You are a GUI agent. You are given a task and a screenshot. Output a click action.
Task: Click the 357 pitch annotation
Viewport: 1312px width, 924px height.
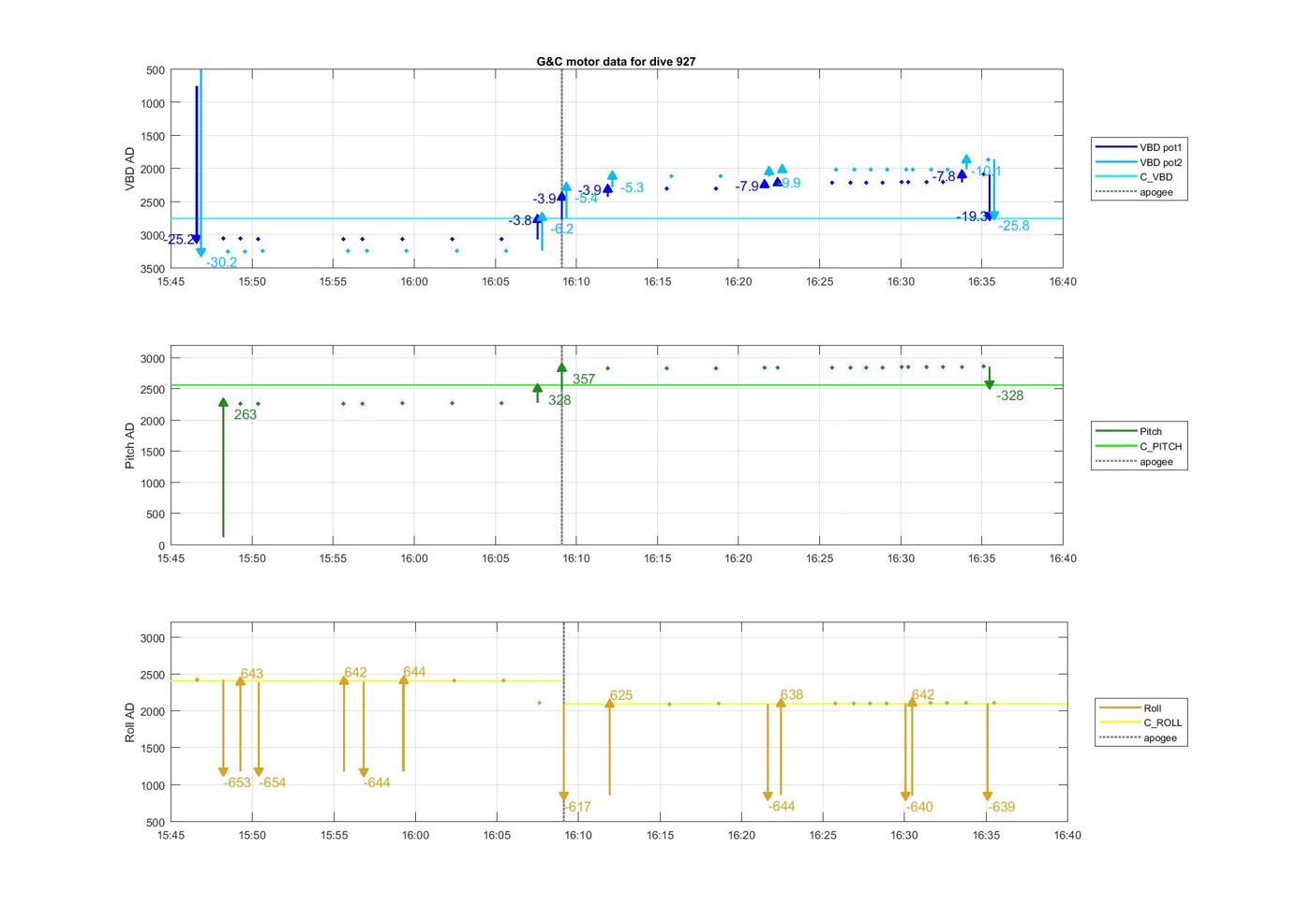(584, 380)
